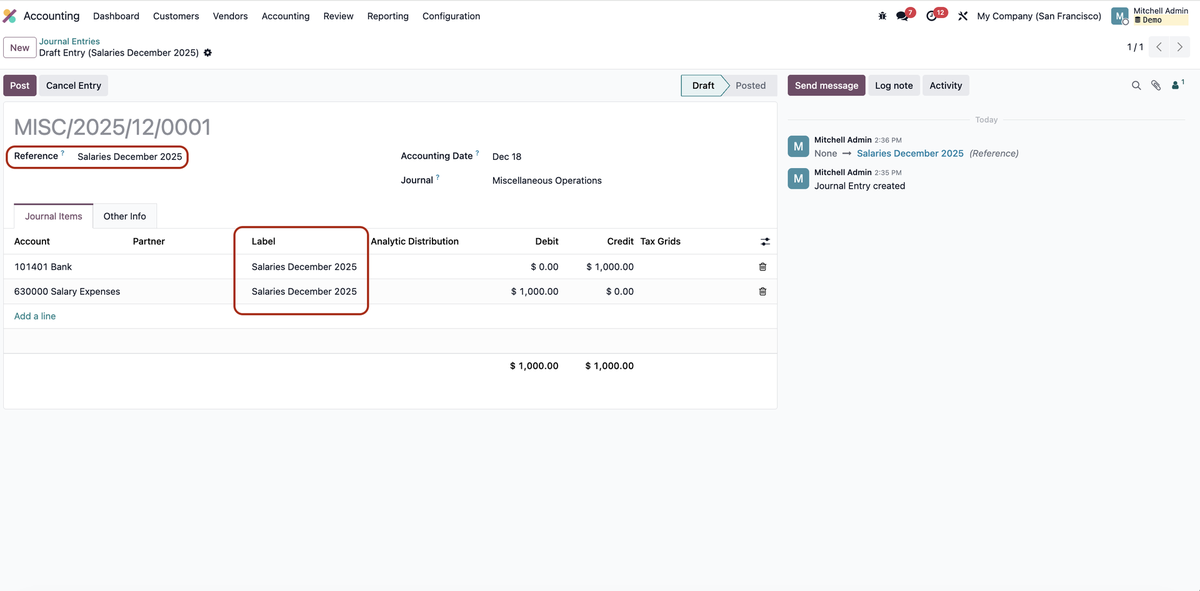The height and width of the screenshot is (591, 1200).
Task: Open the Reporting menu
Action: coord(387,16)
